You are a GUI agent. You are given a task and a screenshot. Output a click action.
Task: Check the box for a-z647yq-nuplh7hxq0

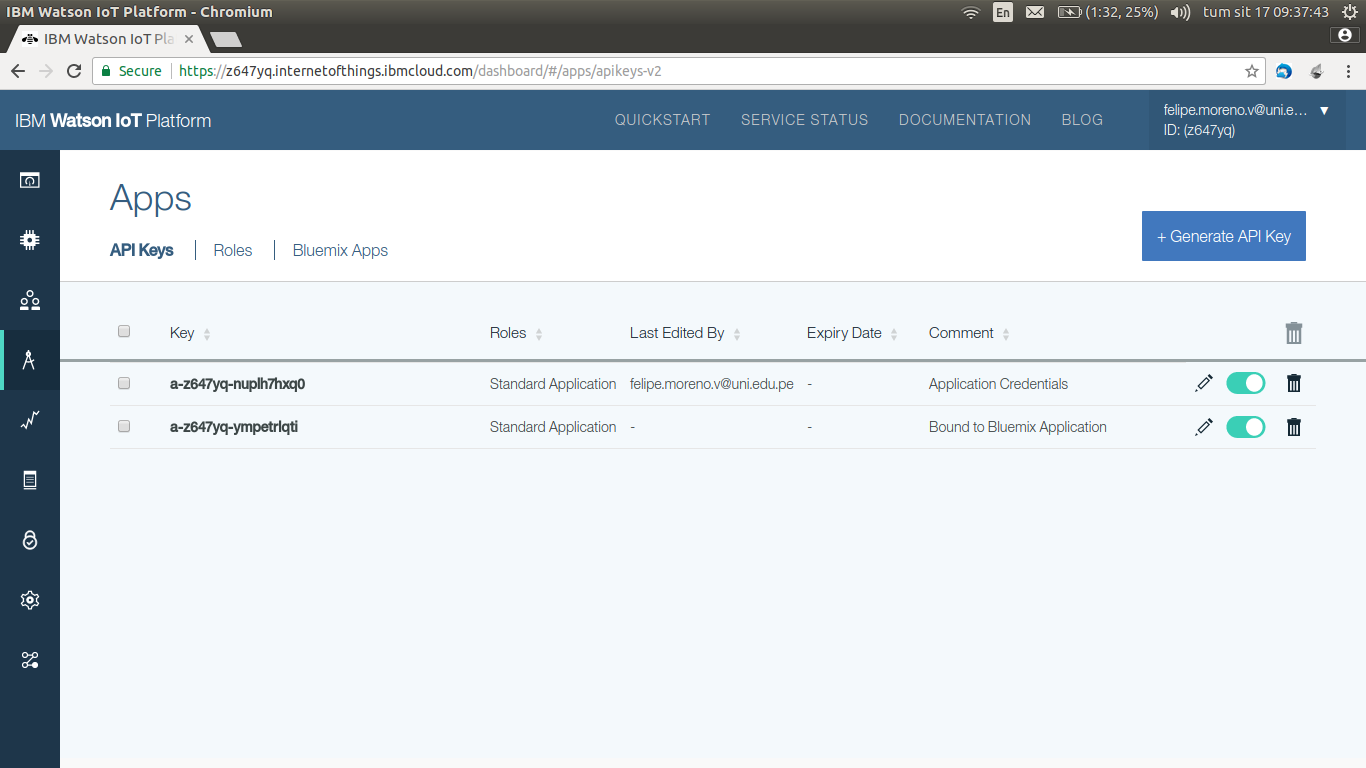pos(124,383)
